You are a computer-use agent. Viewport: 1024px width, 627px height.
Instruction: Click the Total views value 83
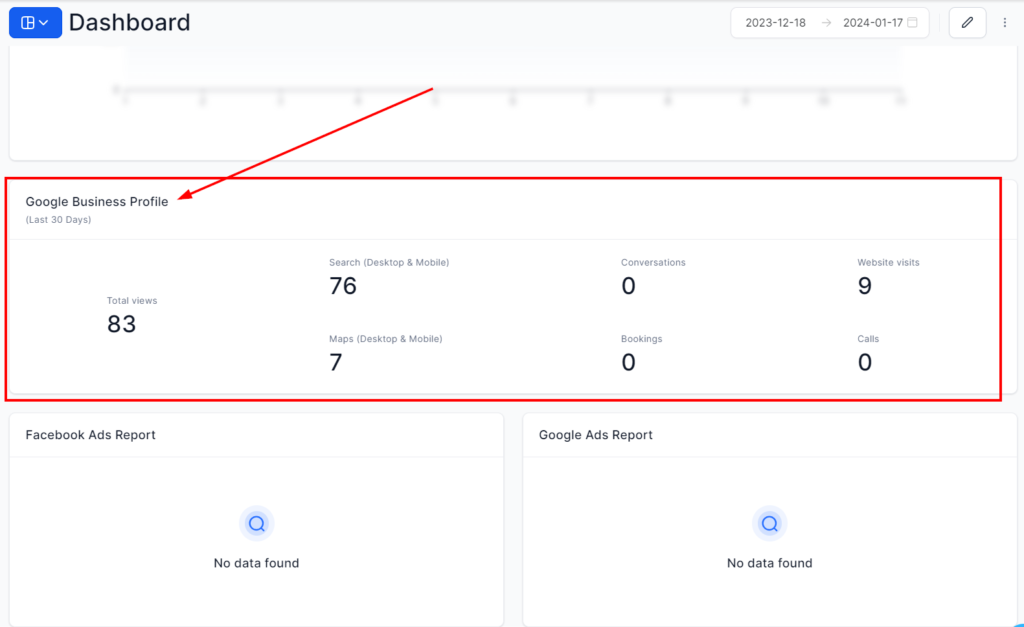[121, 324]
